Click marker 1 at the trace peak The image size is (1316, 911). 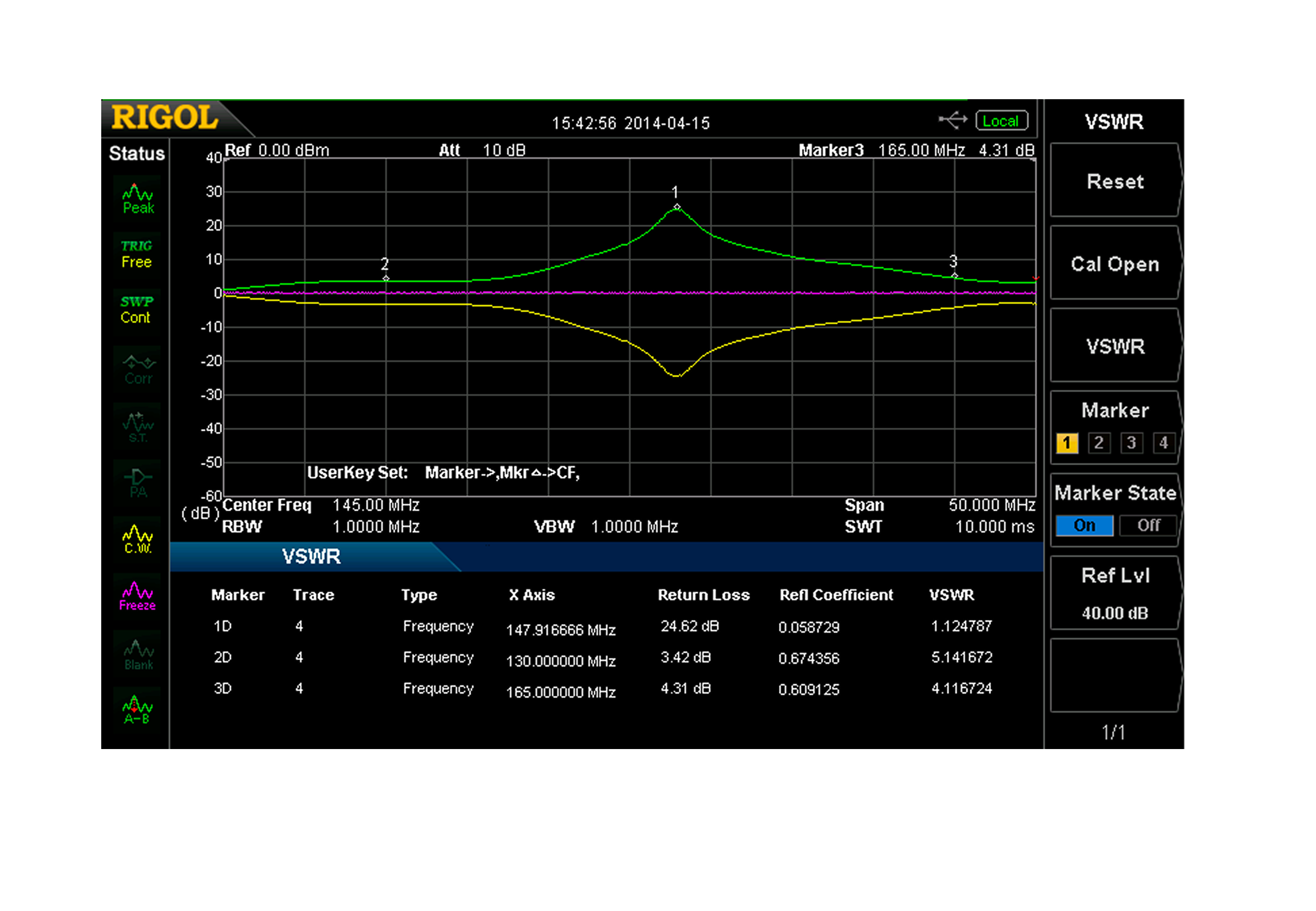click(677, 207)
